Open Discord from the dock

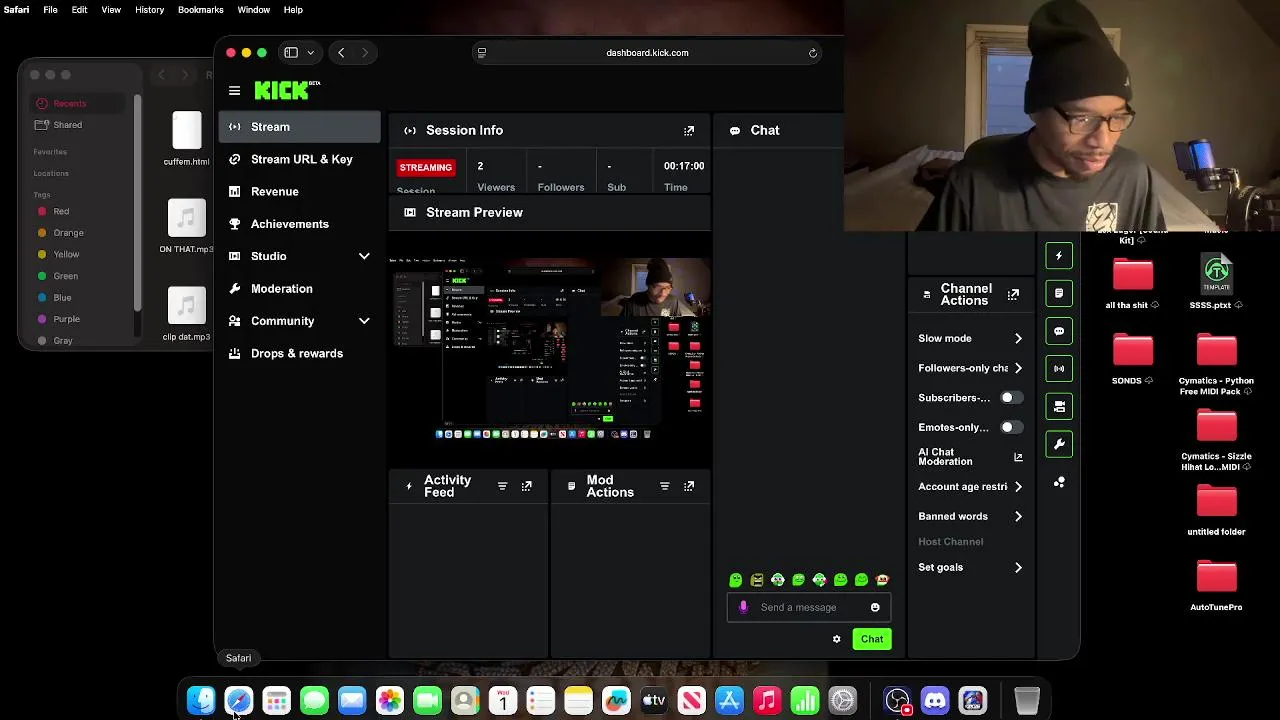coord(935,701)
